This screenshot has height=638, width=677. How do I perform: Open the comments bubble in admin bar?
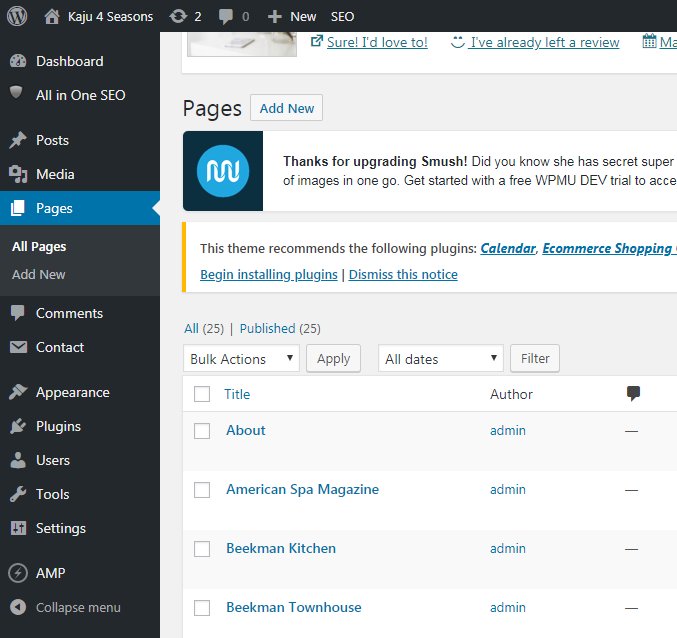[x=225, y=17]
